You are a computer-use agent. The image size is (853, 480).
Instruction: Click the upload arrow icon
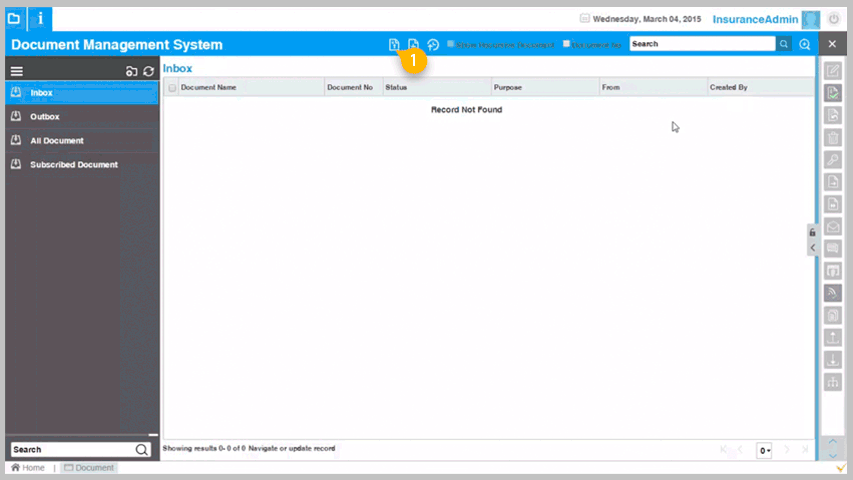point(833,338)
